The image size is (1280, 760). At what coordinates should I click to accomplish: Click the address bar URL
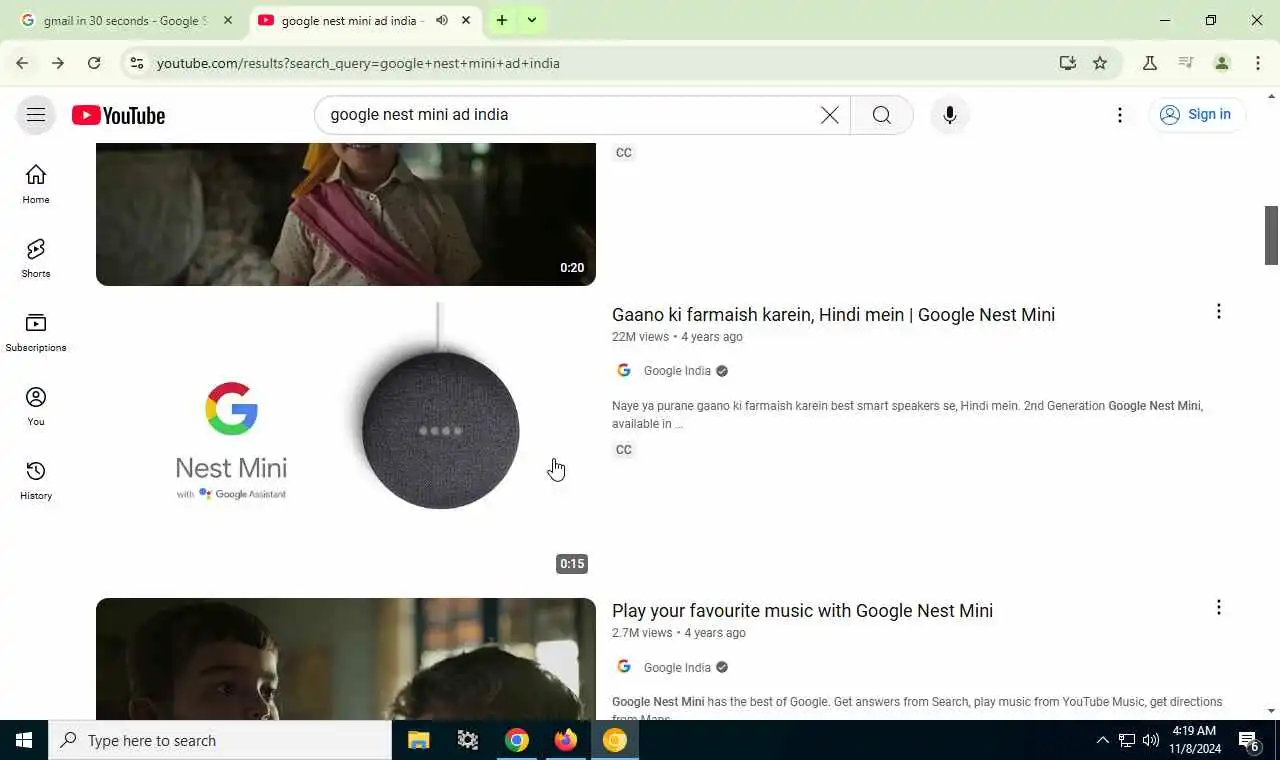point(358,63)
